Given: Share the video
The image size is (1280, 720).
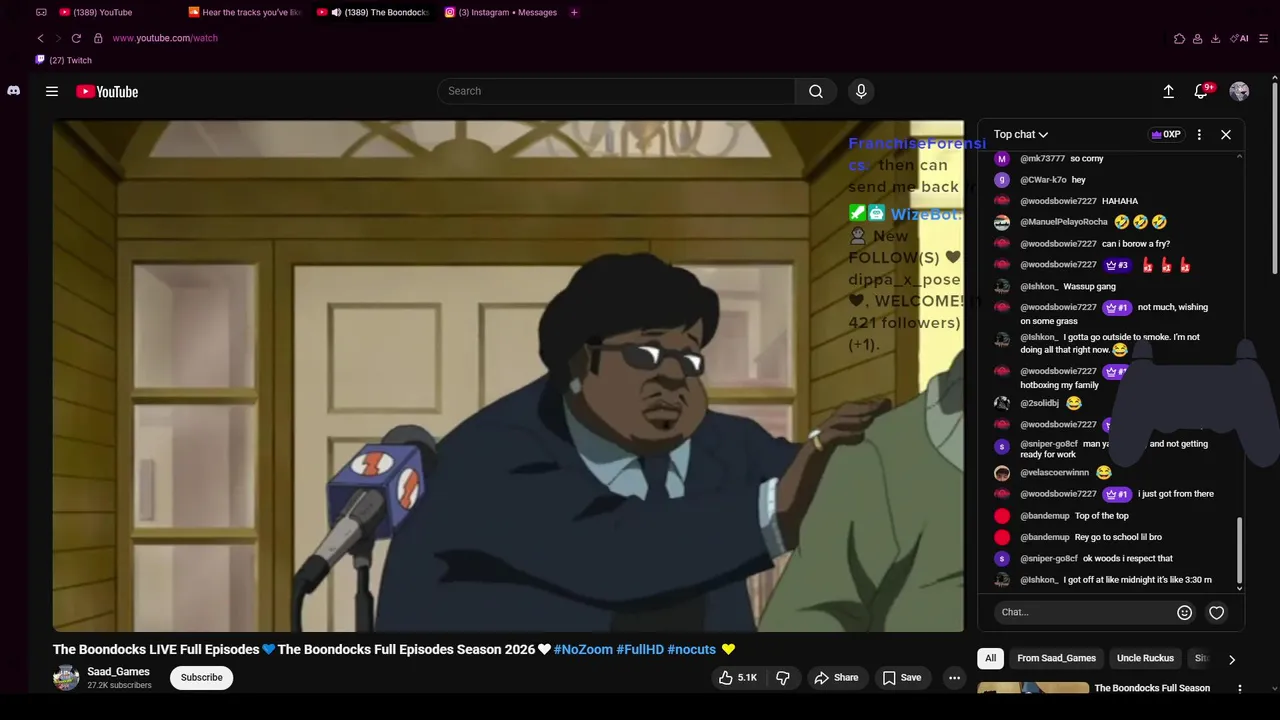Looking at the screenshot, I should click(836, 677).
